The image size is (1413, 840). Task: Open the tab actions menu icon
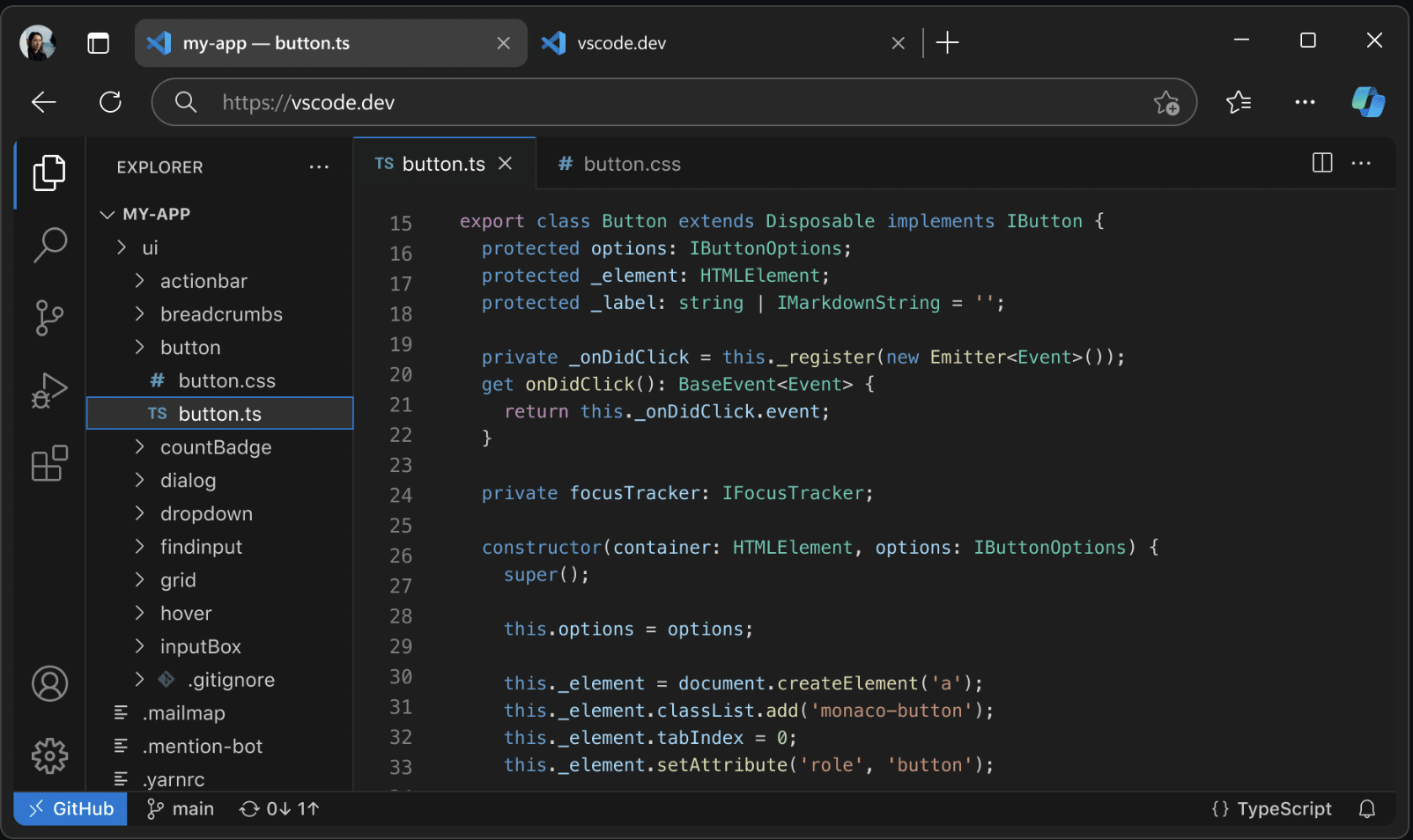(99, 43)
